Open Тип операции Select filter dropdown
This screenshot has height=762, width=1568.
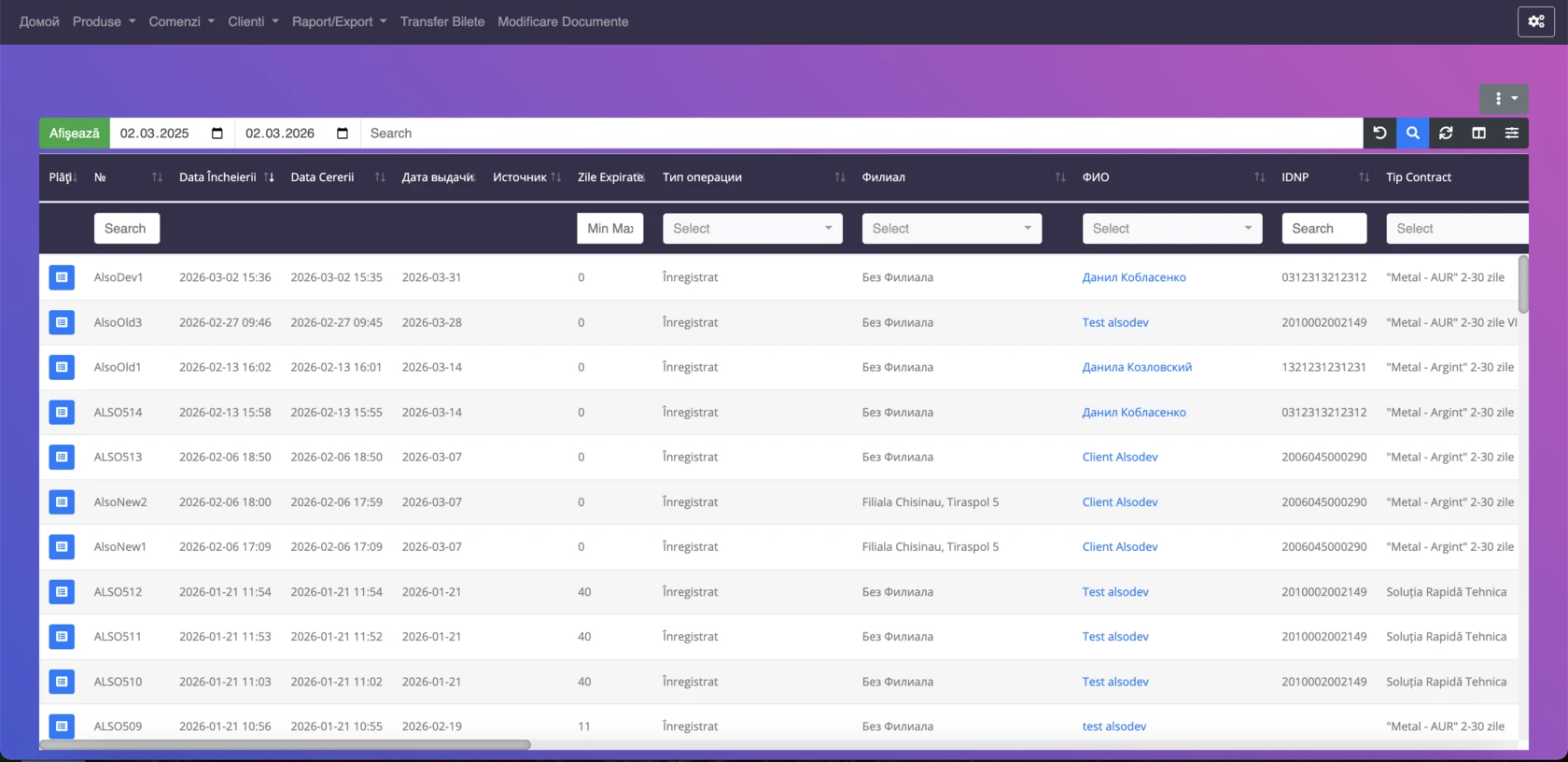point(752,229)
